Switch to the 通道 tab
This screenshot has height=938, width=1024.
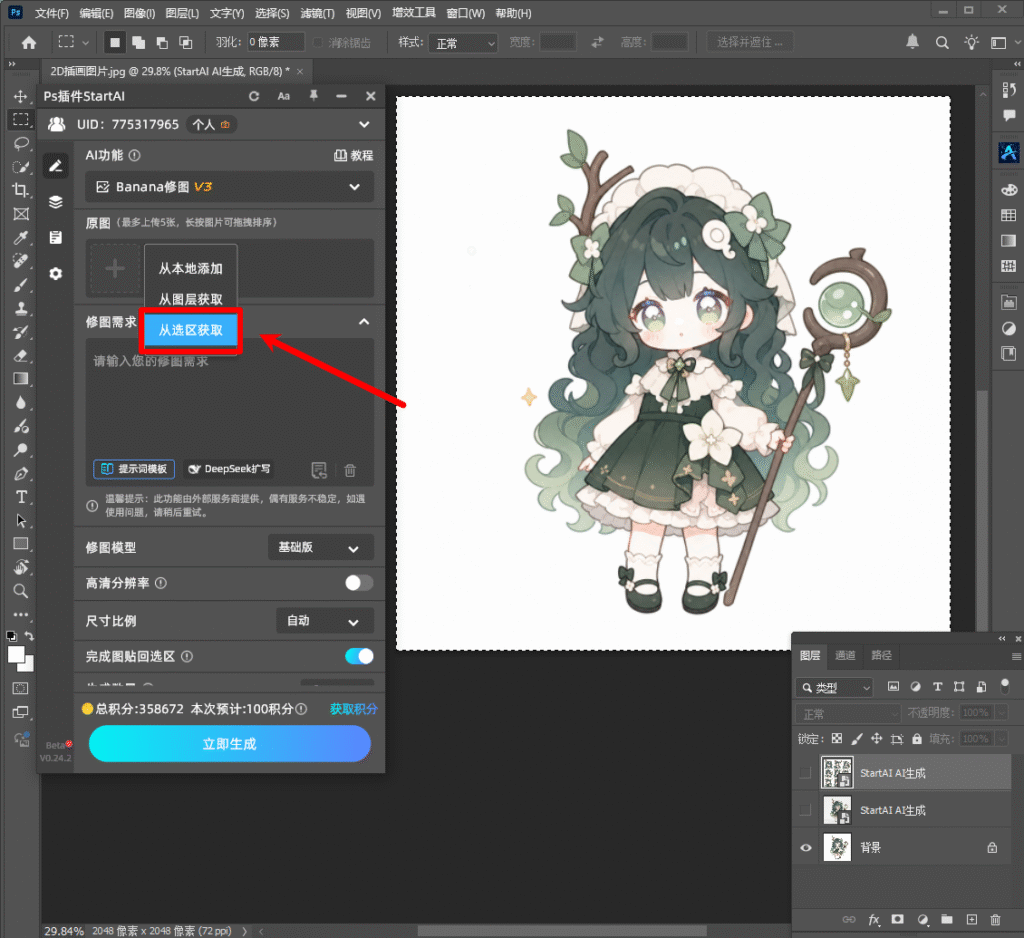[x=845, y=655]
